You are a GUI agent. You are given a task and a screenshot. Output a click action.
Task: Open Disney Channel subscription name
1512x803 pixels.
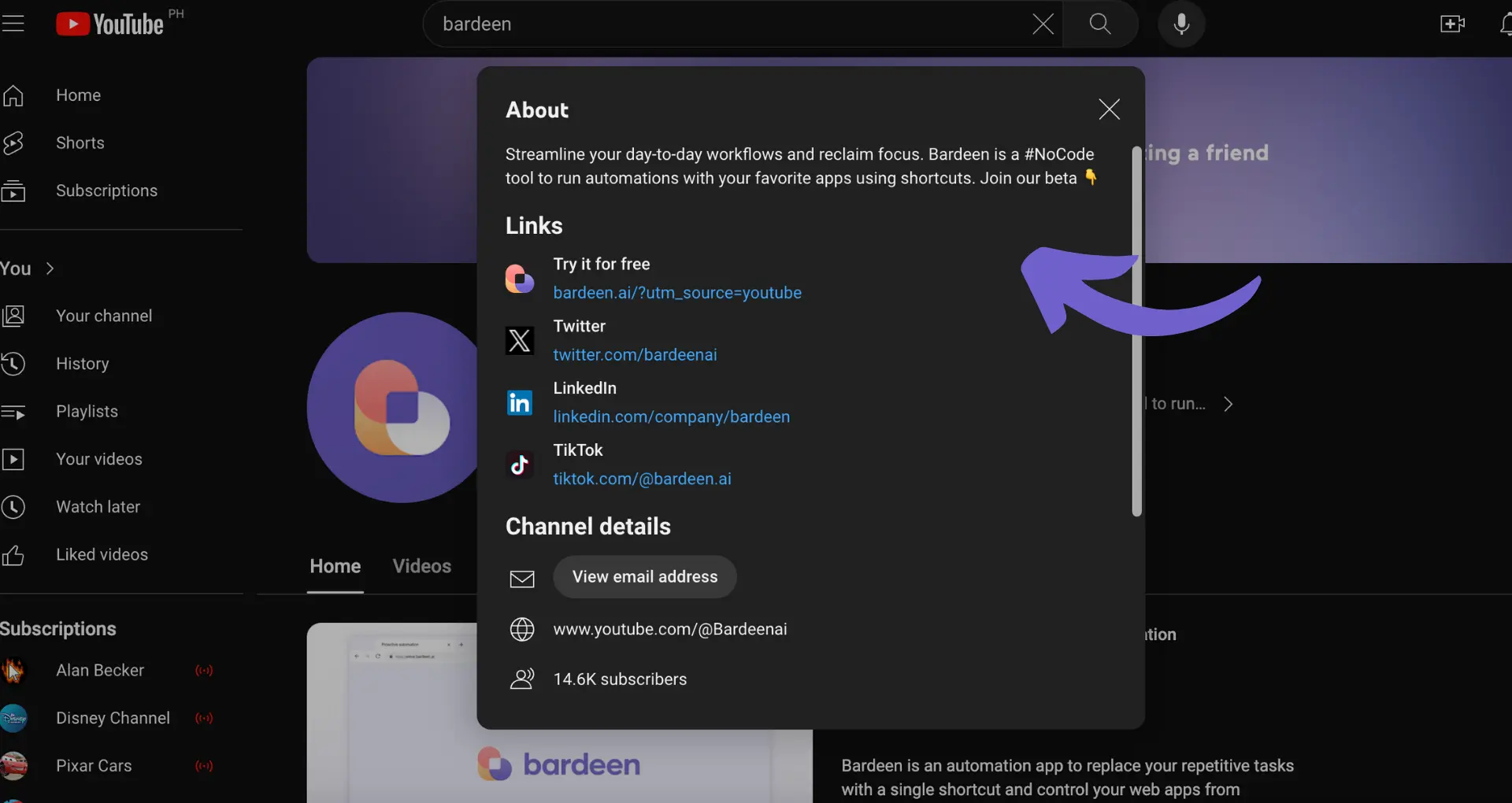point(113,718)
